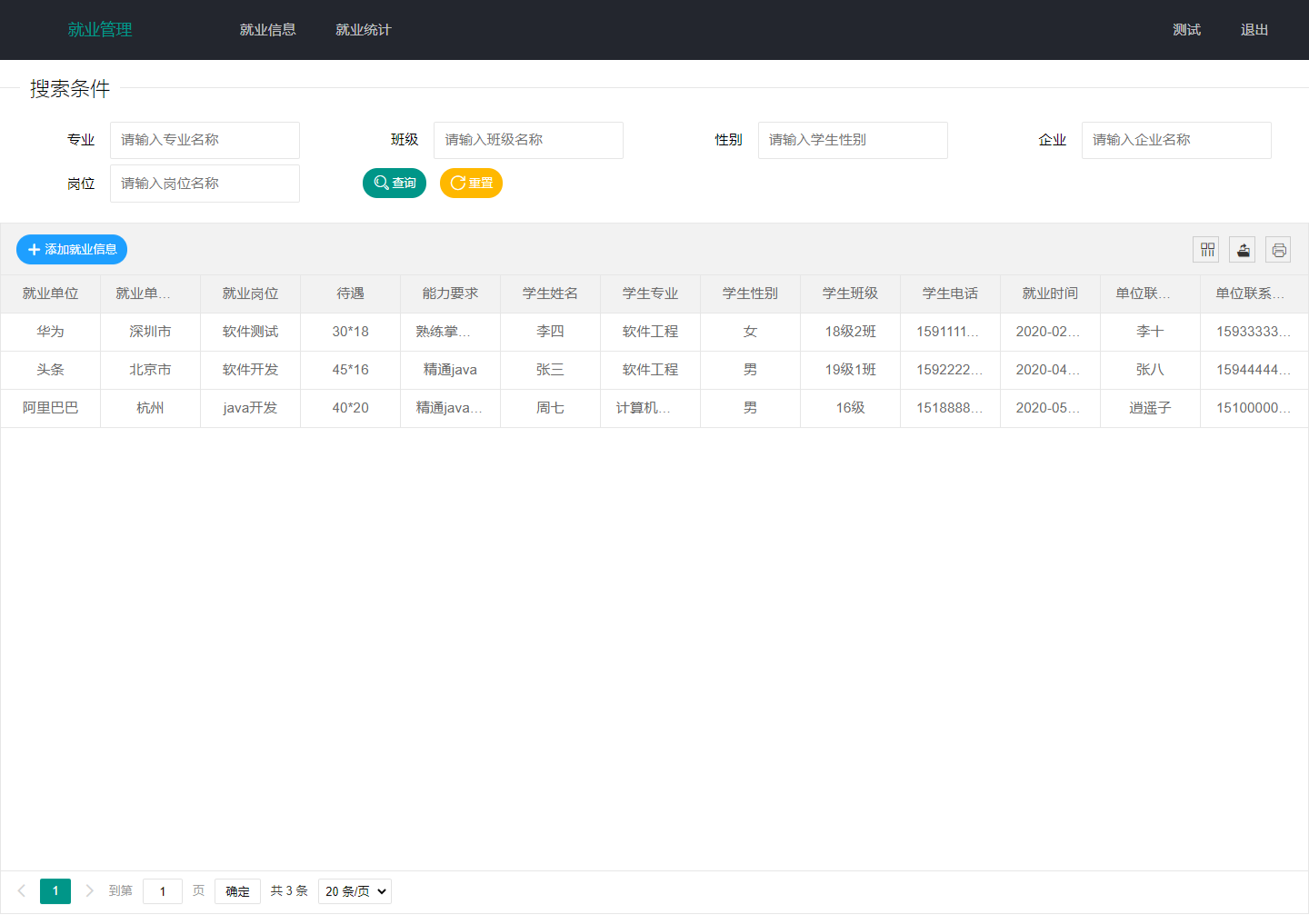Open the 就业统计 menu item
The width and height of the screenshot is (1309, 924).
pos(363,30)
